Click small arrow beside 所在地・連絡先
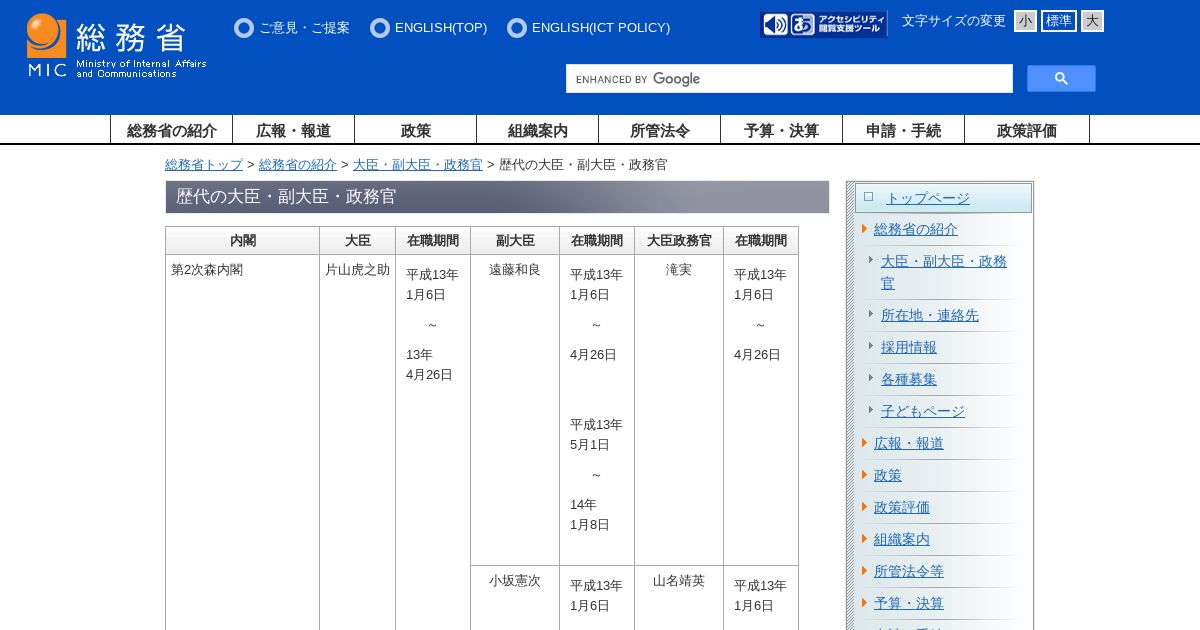This screenshot has height=630, width=1200. tap(871, 314)
